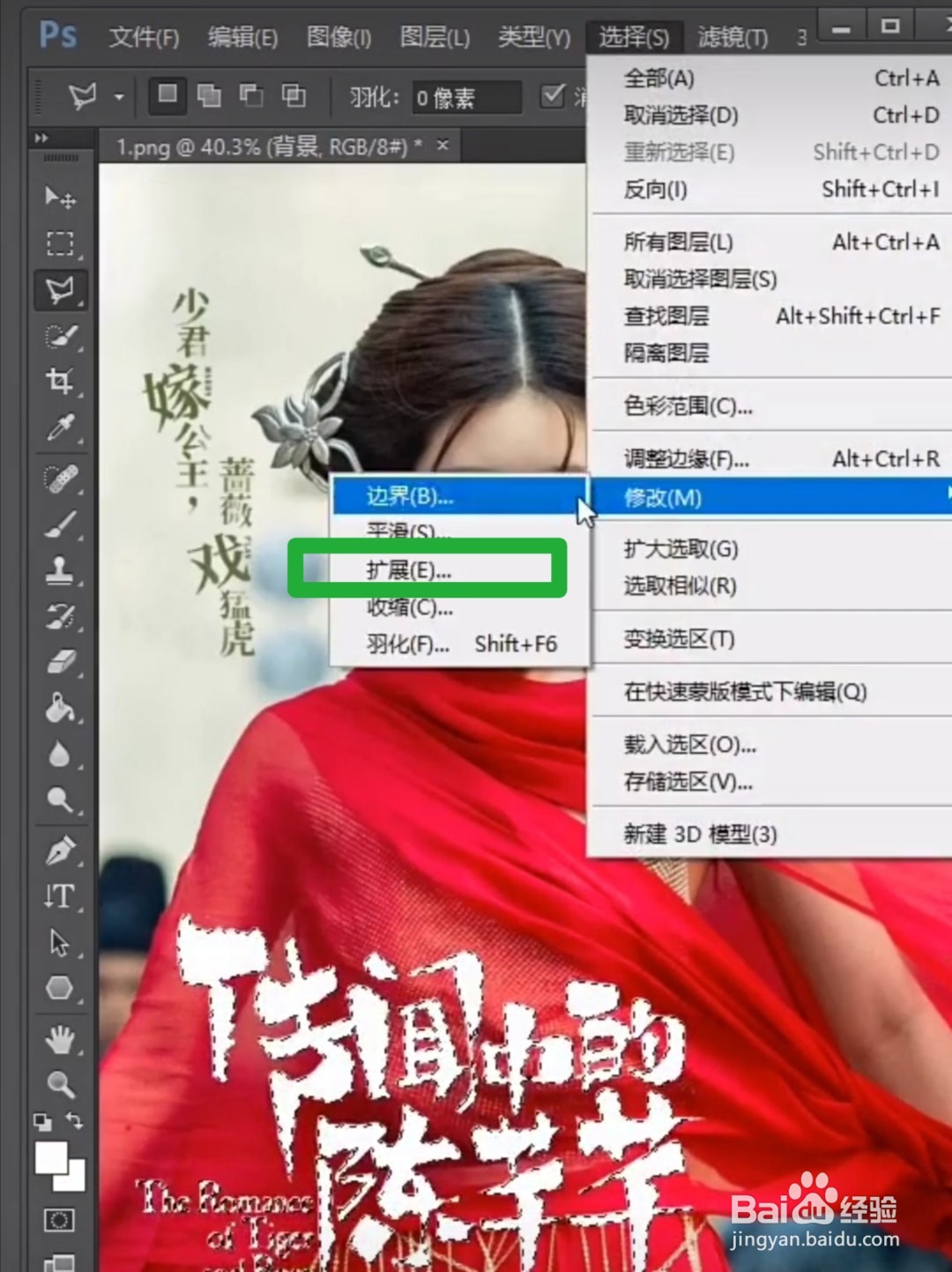Choose 新建 3D 模型(3)
Screen dimensions: 952x1272
click(x=770, y=834)
